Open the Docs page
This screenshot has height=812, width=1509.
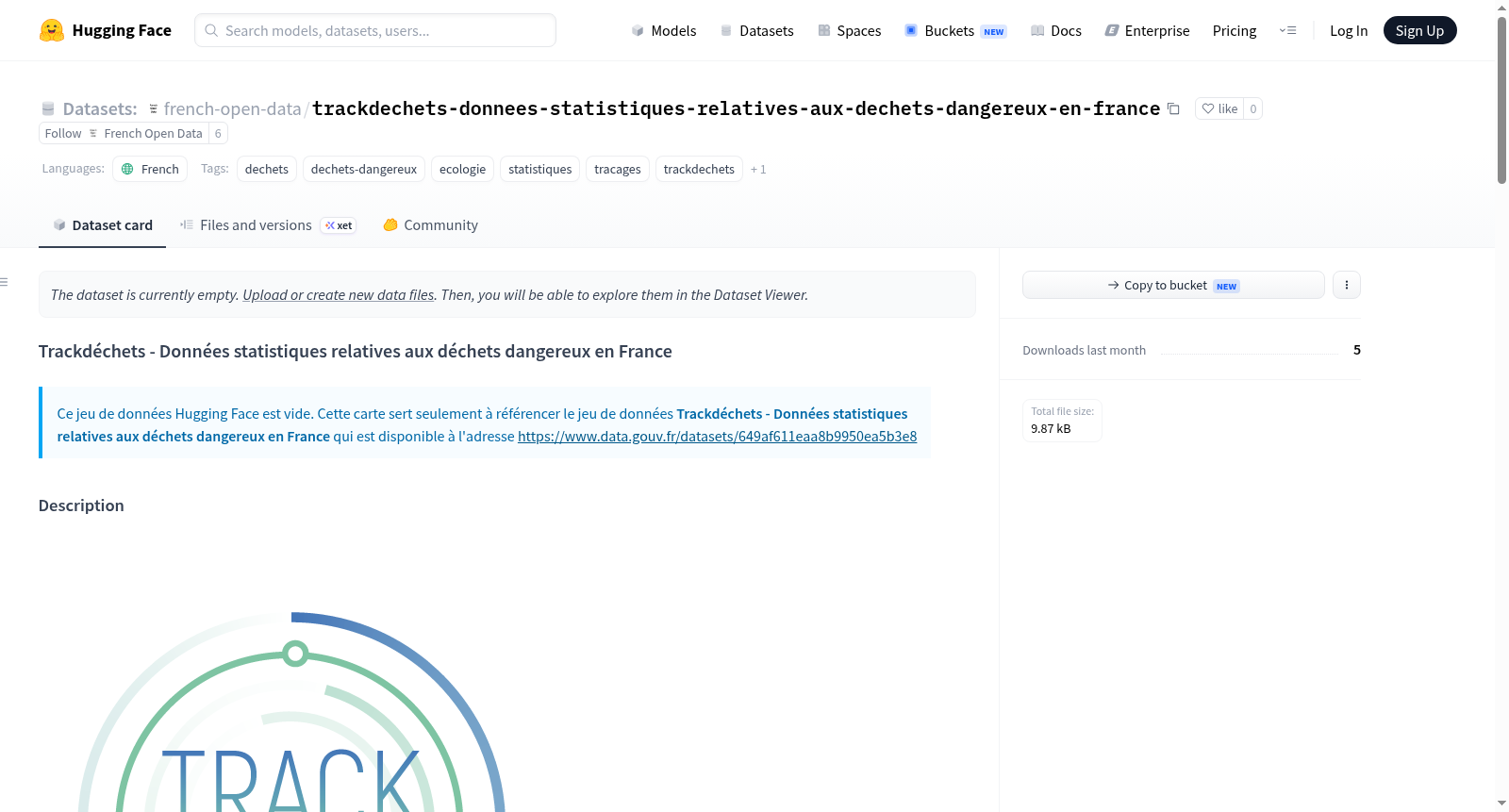(1056, 30)
